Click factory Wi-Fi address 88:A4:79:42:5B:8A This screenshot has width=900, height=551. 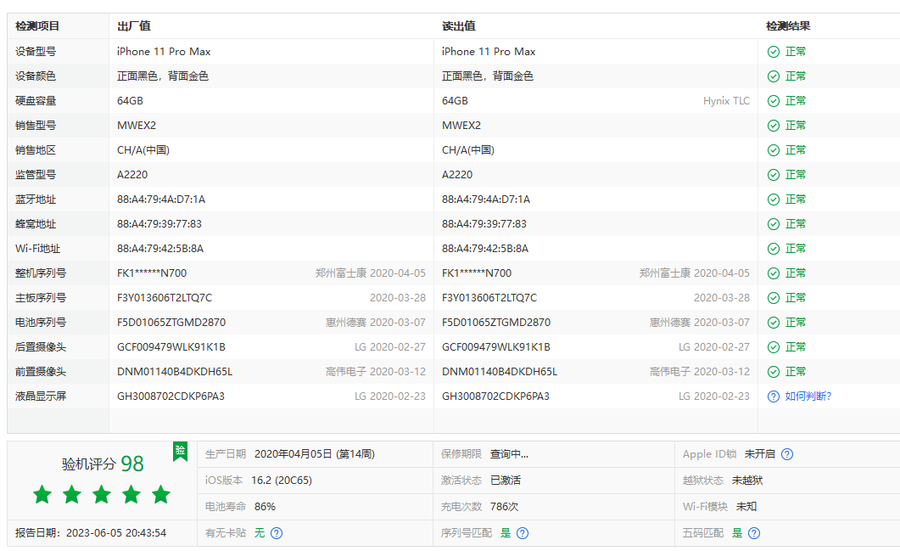160,249
